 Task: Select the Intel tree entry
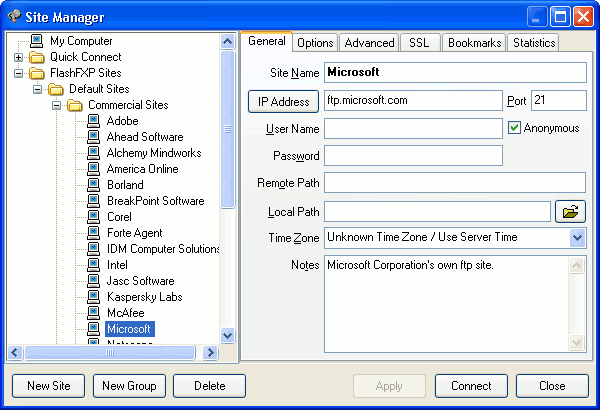(117, 265)
